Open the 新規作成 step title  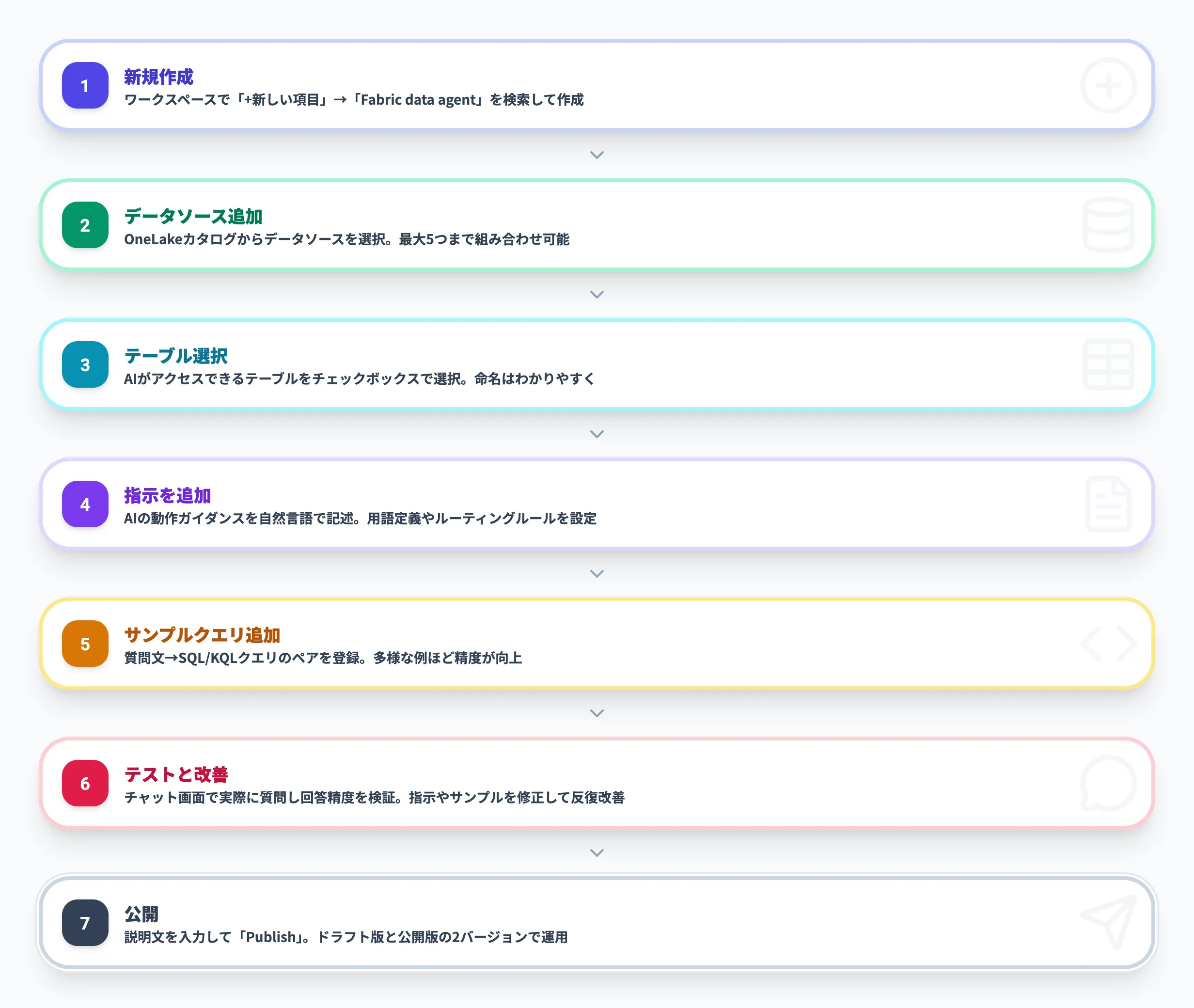coord(158,74)
